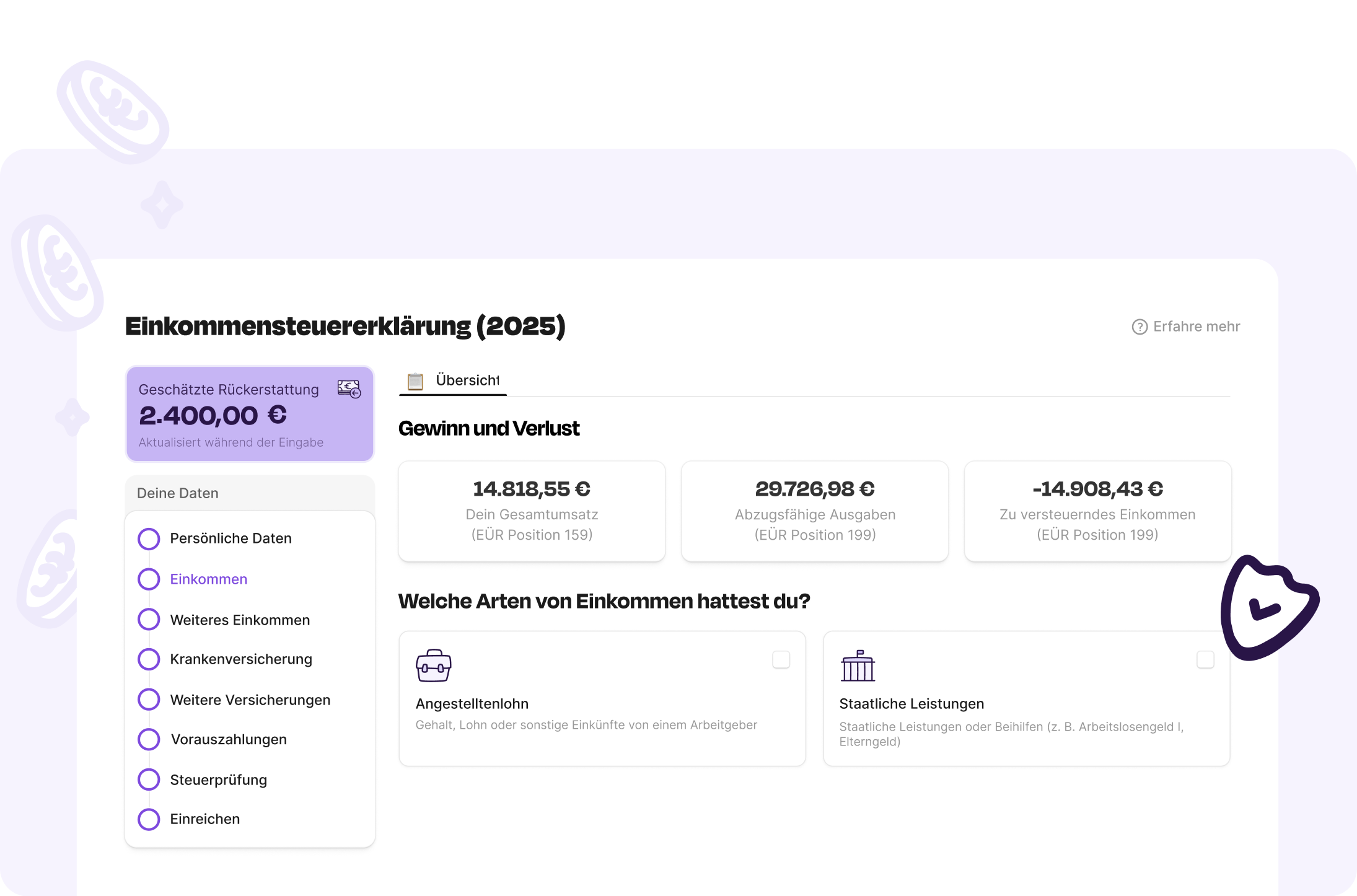Click the banknote icon in refund card
Screen dimensions: 1357x896
point(349,389)
